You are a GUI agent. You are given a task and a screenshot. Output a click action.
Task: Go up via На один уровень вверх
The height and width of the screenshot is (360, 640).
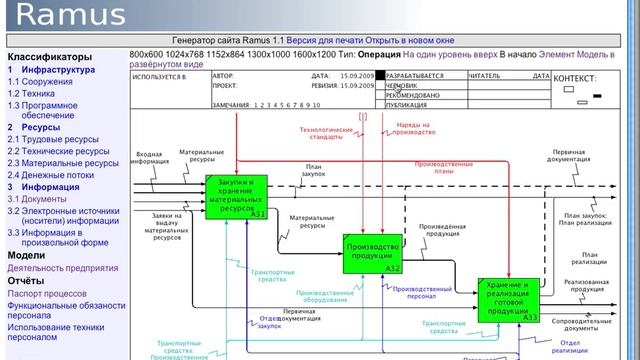click(x=450, y=54)
